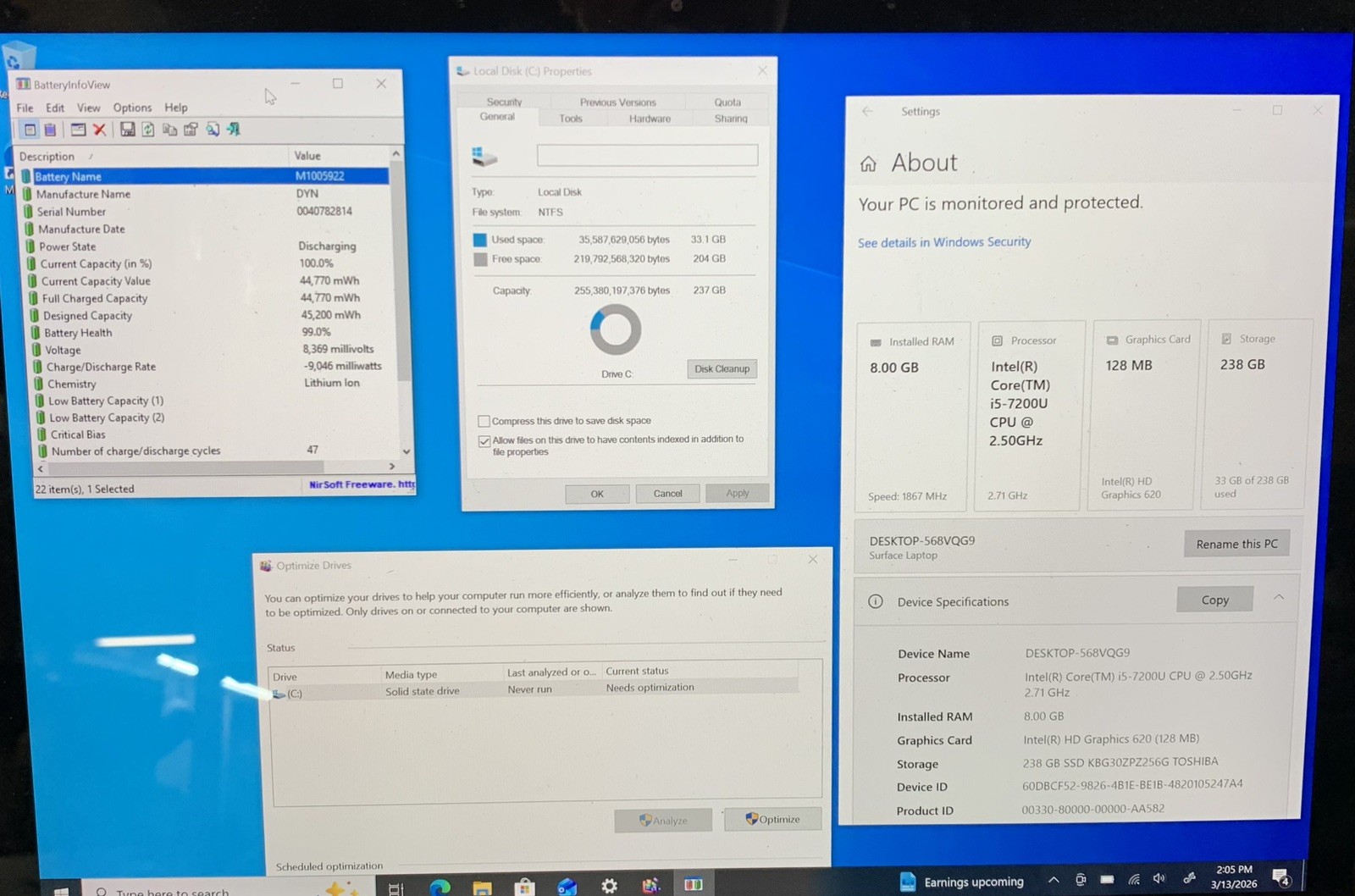Select the Serial Number row
Viewport: 1355px width, 896px height.
point(206,212)
